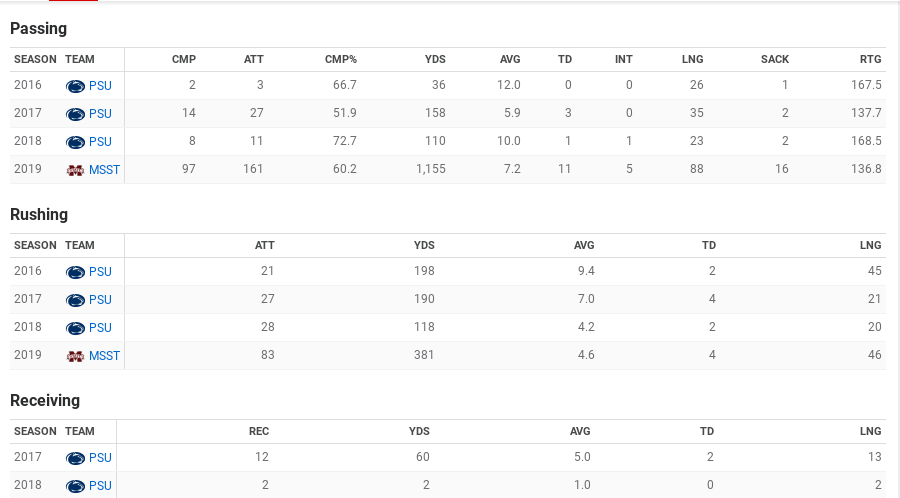Click Penn State logo in 2018 passing row
Image resolution: width=900 pixels, height=498 pixels.
pyautogui.click(x=75, y=142)
